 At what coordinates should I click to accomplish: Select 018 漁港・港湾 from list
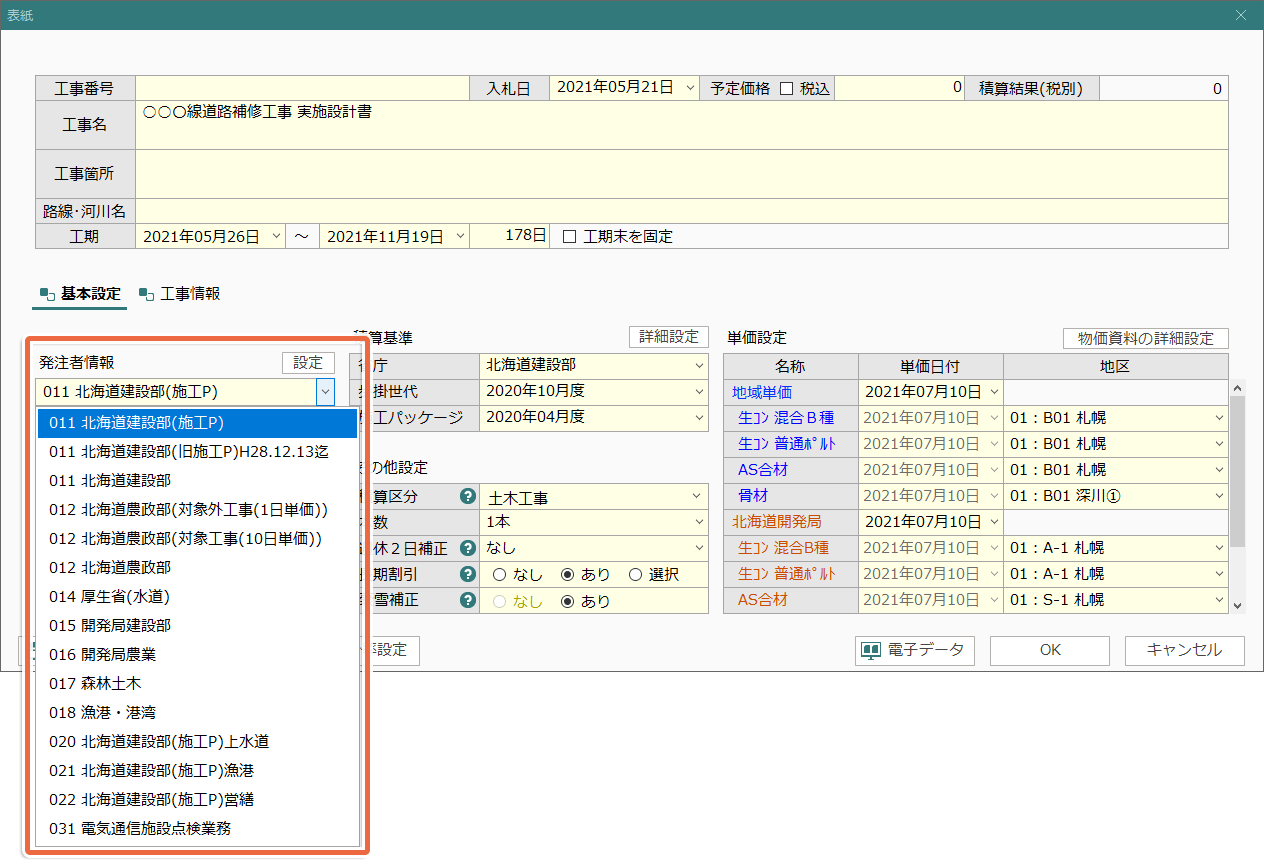coord(198,713)
